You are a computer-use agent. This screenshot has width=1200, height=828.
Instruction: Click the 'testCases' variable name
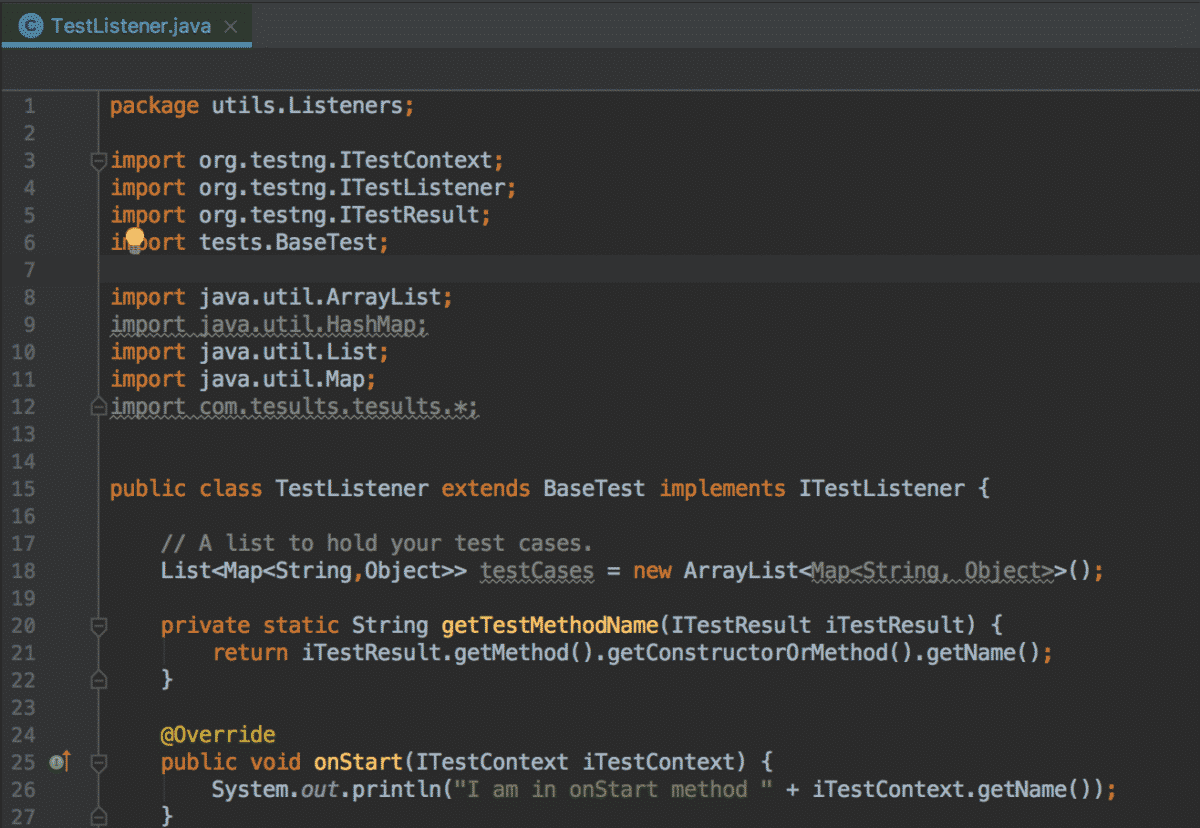(538, 571)
